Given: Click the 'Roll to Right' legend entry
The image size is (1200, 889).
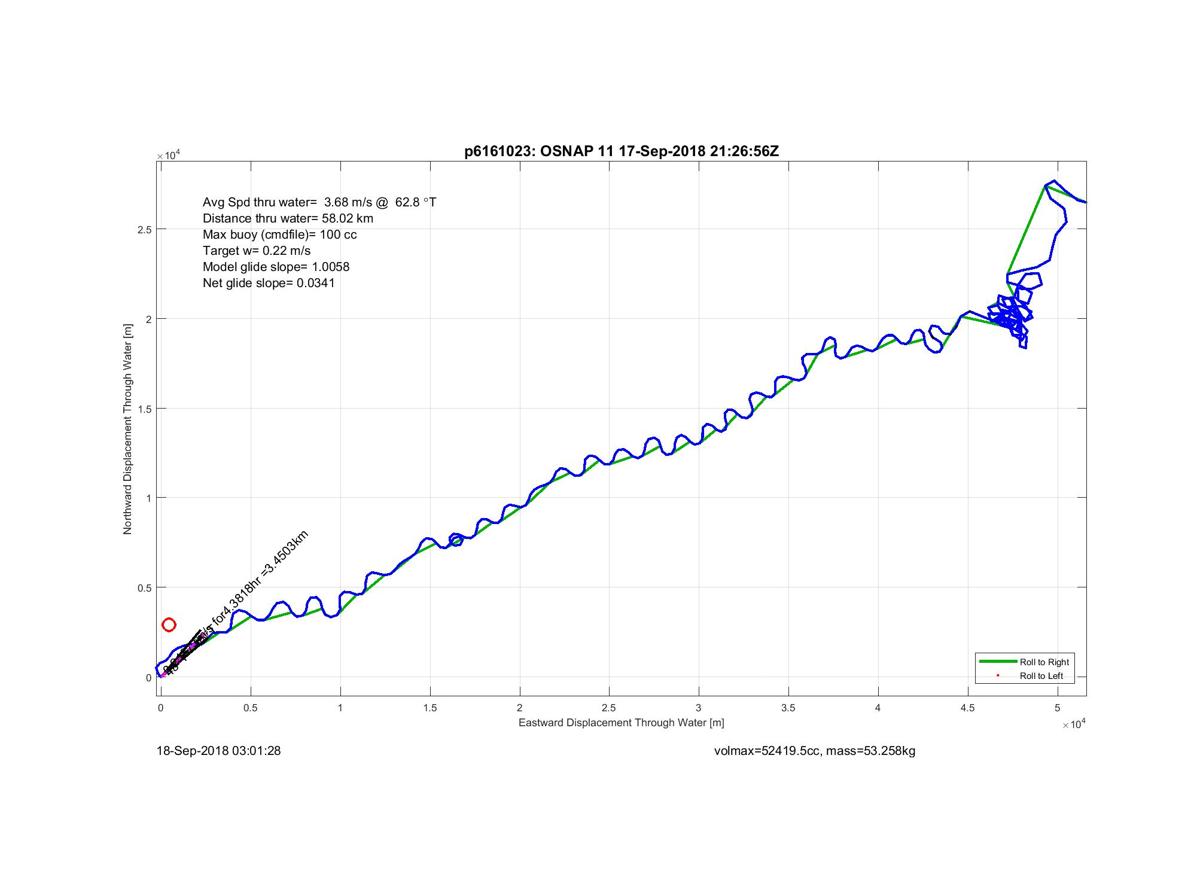Looking at the screenshot, I should [x=1044, y=662].
